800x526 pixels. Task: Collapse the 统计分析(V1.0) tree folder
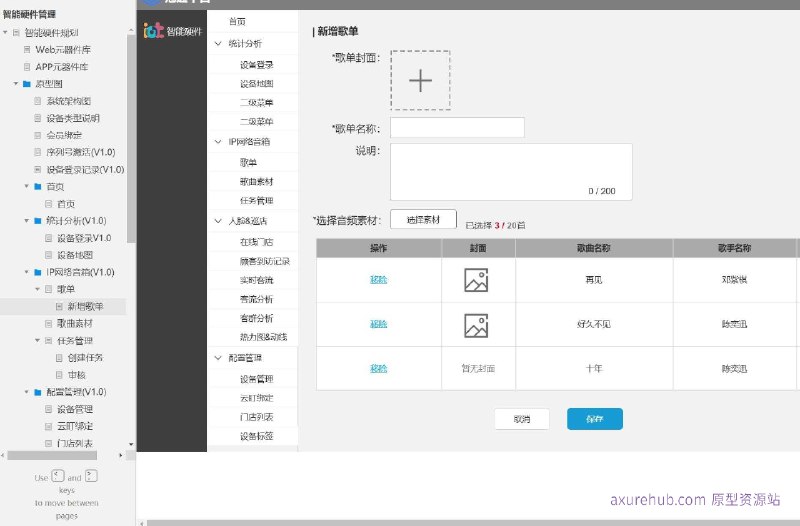coord(27,220)
